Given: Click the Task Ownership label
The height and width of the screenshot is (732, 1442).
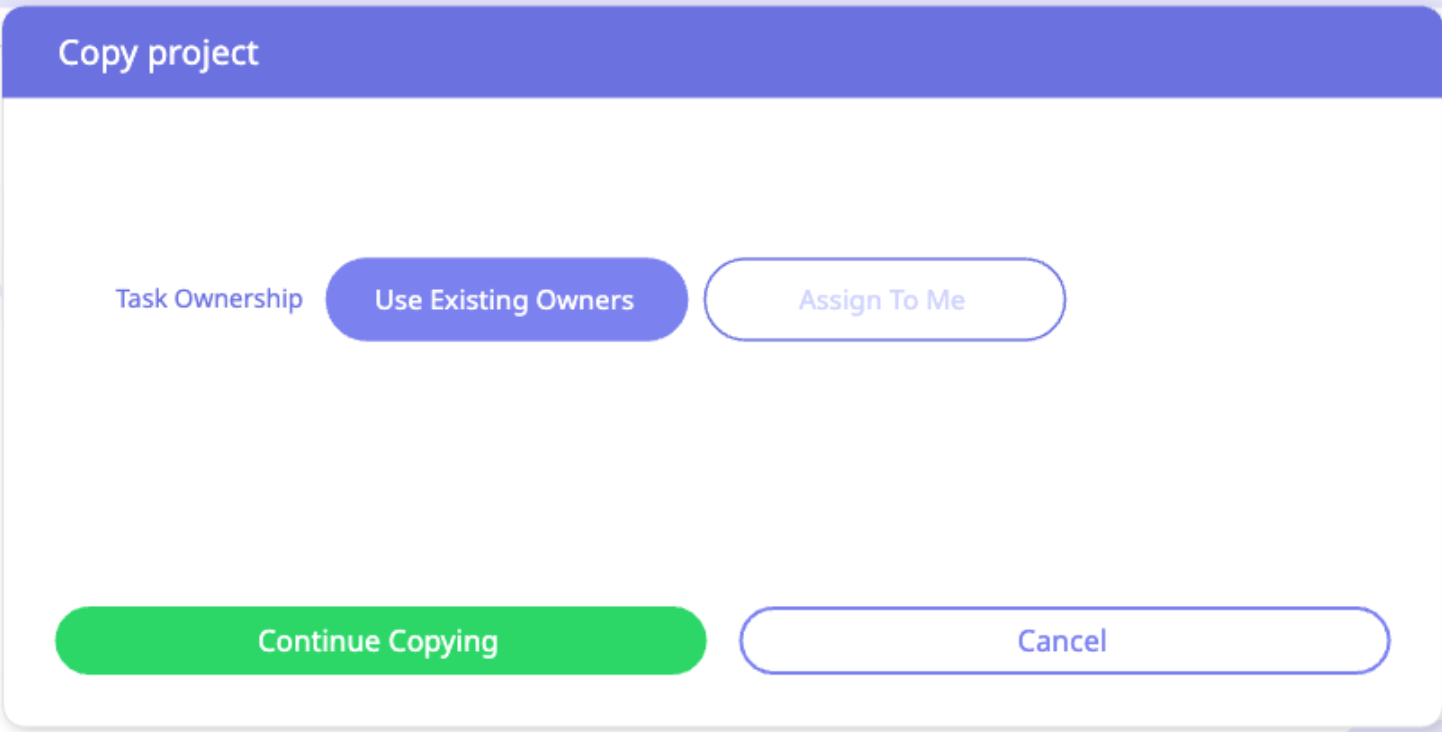Looking at the screenshot, I should pyautogui.click(x=209, y=299).
